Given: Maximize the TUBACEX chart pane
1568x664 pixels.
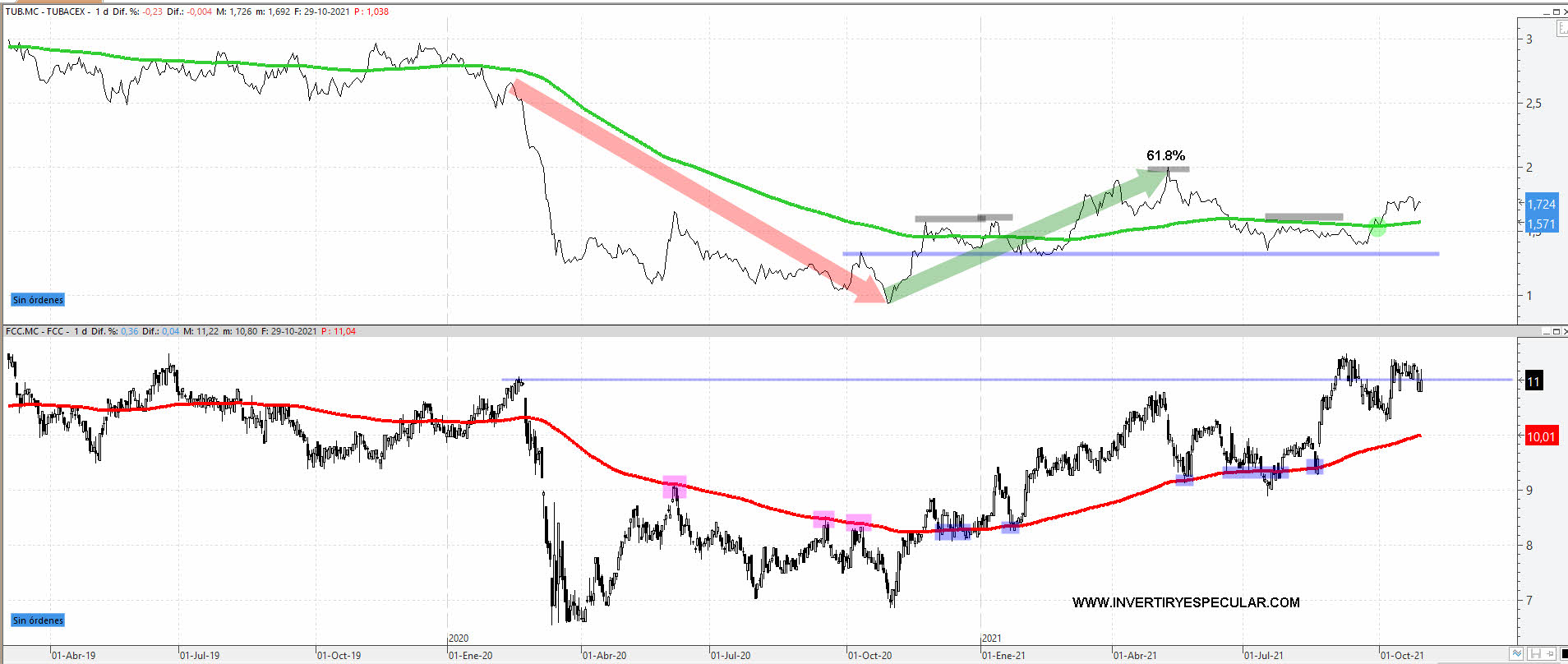Looking at the screenshot, I should [x=1556, y=12].
